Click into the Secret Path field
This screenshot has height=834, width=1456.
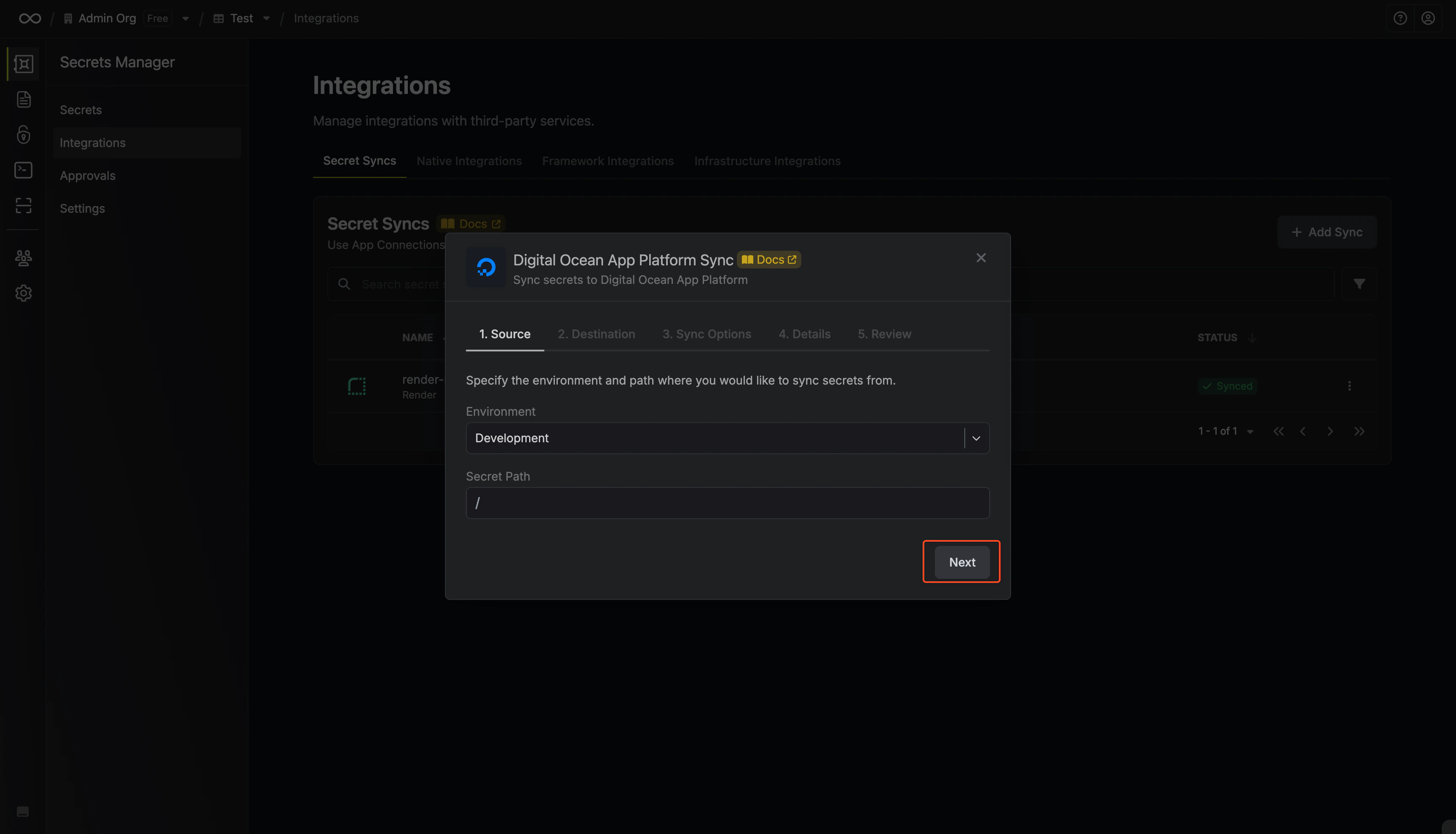(728, 503)
